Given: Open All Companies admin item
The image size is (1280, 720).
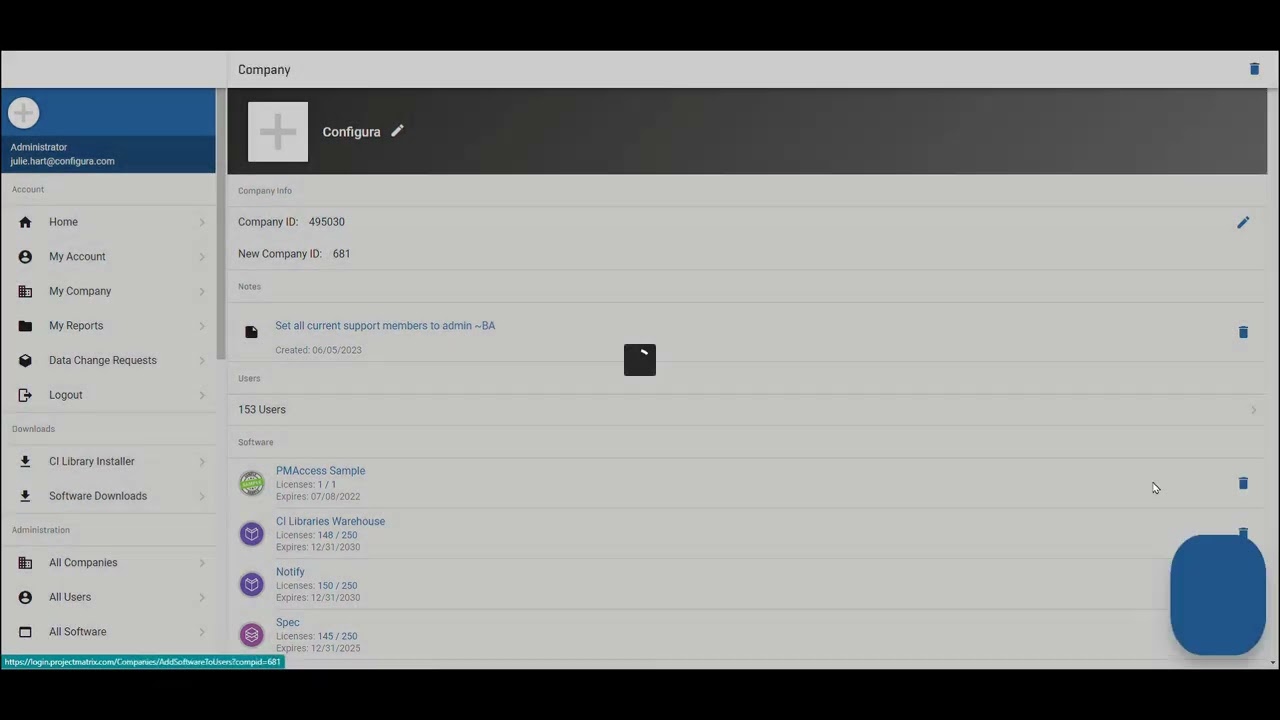Looking at the screenshot, I should [x=108, y=563].
